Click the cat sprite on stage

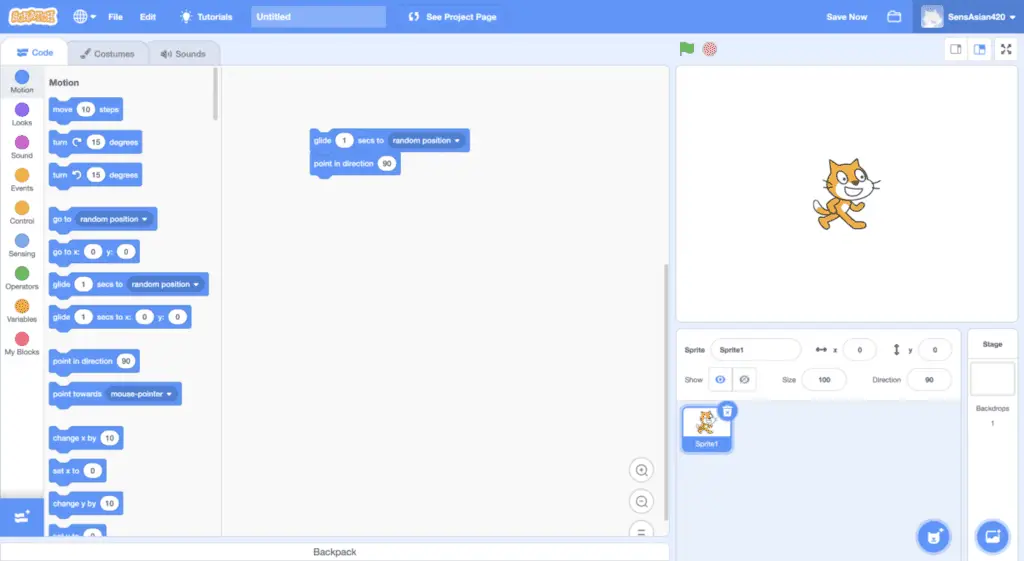tap(846, 195)
